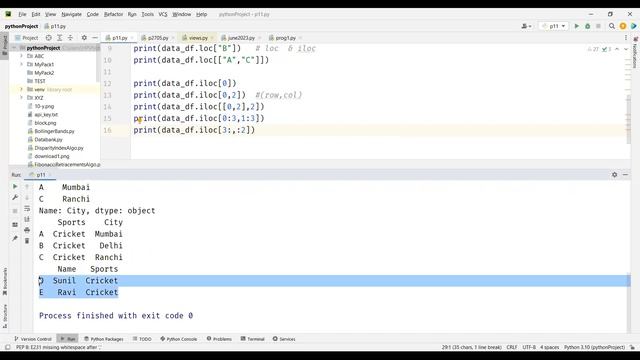Start debugging with the bug icon
Screen dimensions: 640x360
[588, 26]
